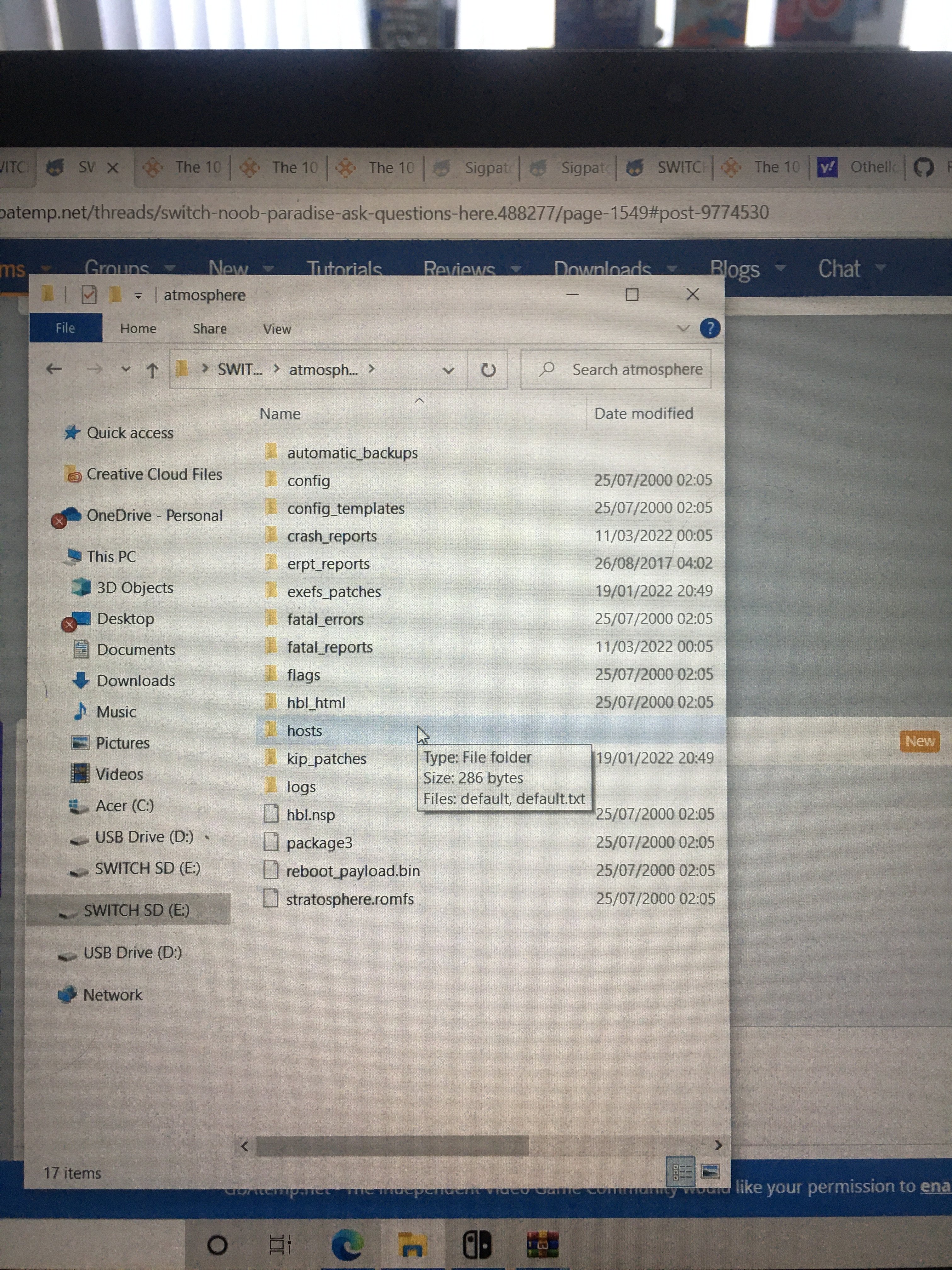This screenshot has width=952, height=1270.
Task: Open Task View from the taskbar
Action: [x=280, y=1244]
